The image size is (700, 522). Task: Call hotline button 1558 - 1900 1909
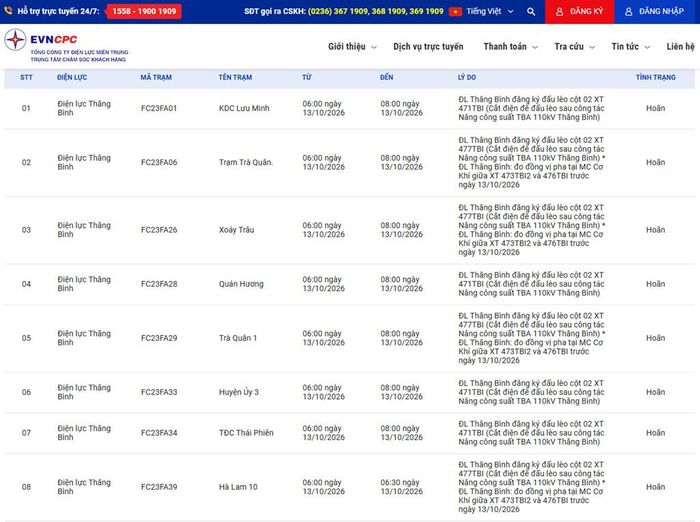coord(144,11)
